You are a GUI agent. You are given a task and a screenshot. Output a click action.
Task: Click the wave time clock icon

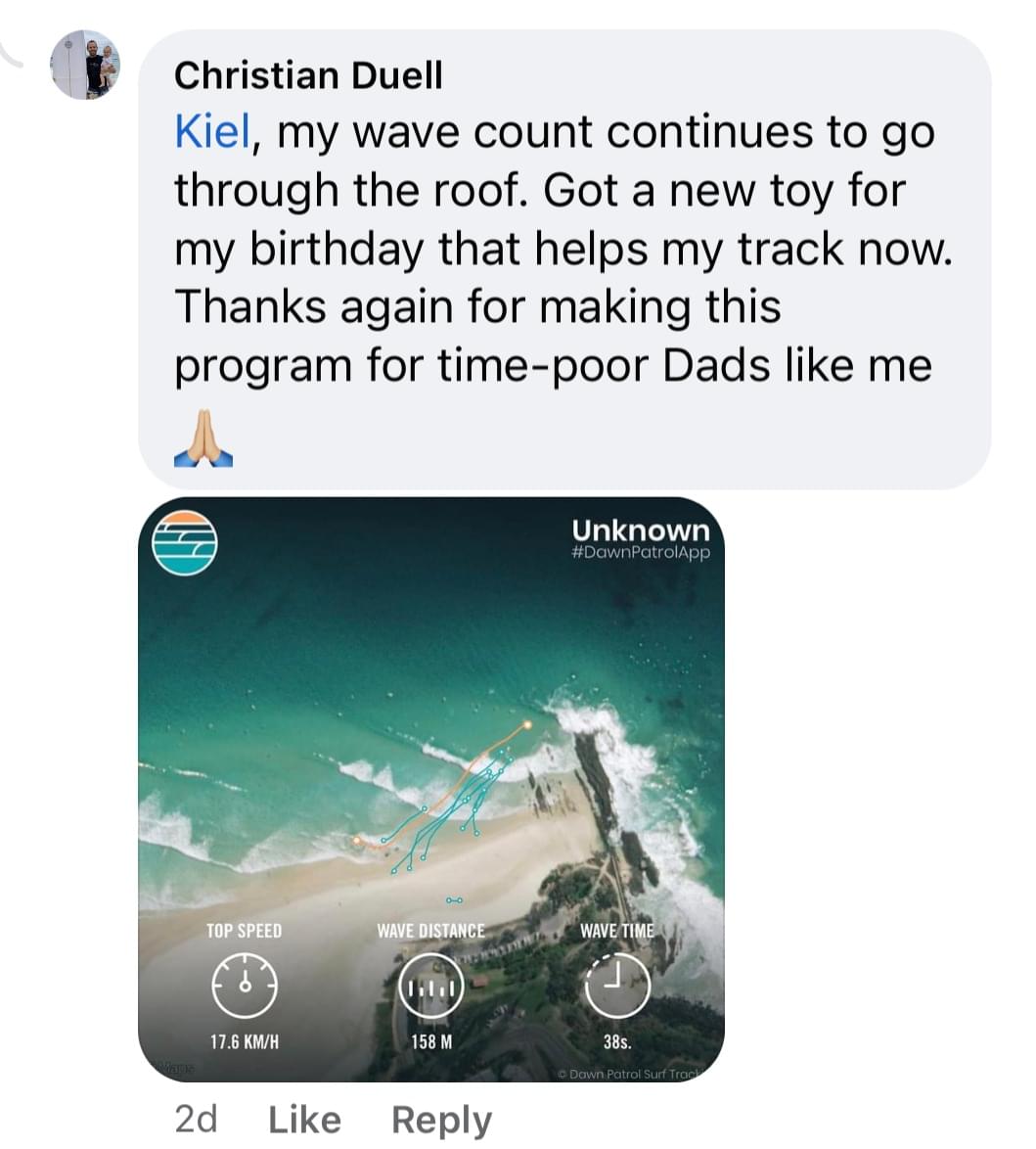tap(617, 986)
